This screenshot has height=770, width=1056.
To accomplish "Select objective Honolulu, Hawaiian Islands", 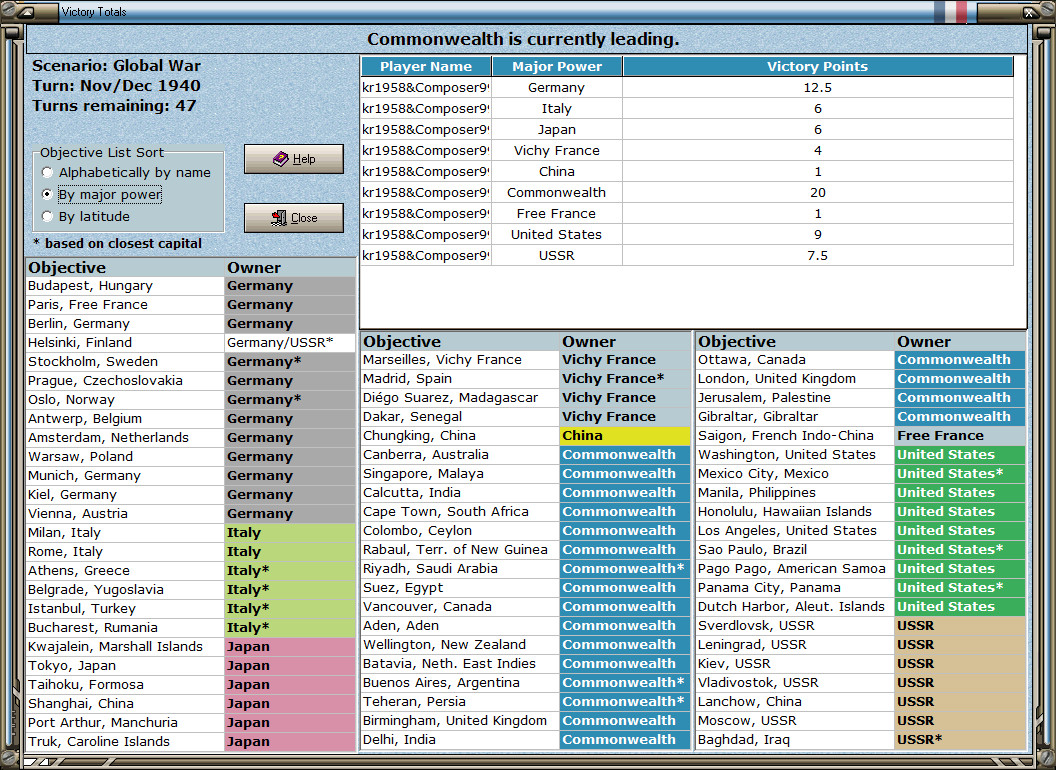I will click(x=795, y=511).
